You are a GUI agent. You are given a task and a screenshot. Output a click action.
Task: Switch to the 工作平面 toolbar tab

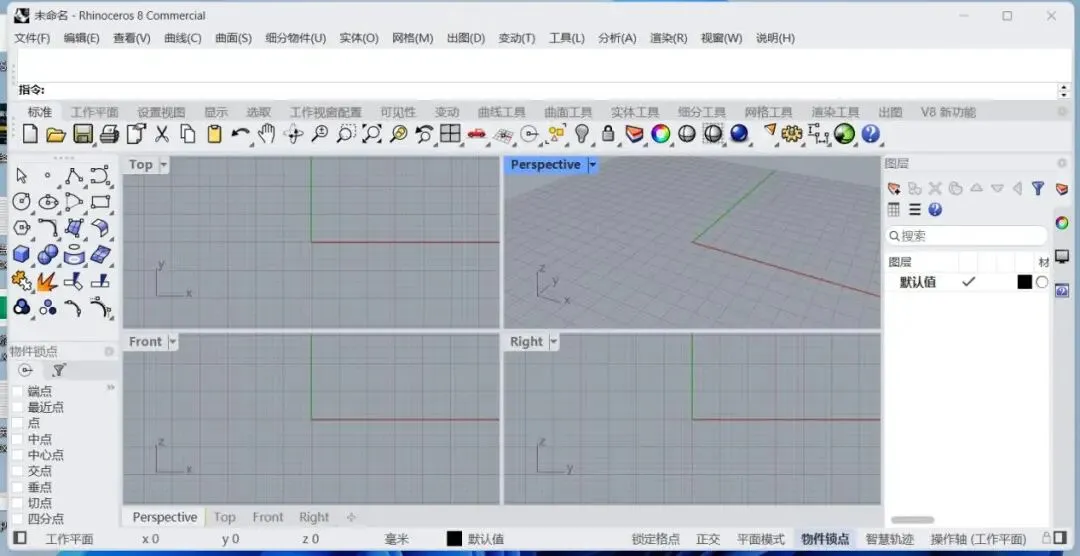point(94,112)
